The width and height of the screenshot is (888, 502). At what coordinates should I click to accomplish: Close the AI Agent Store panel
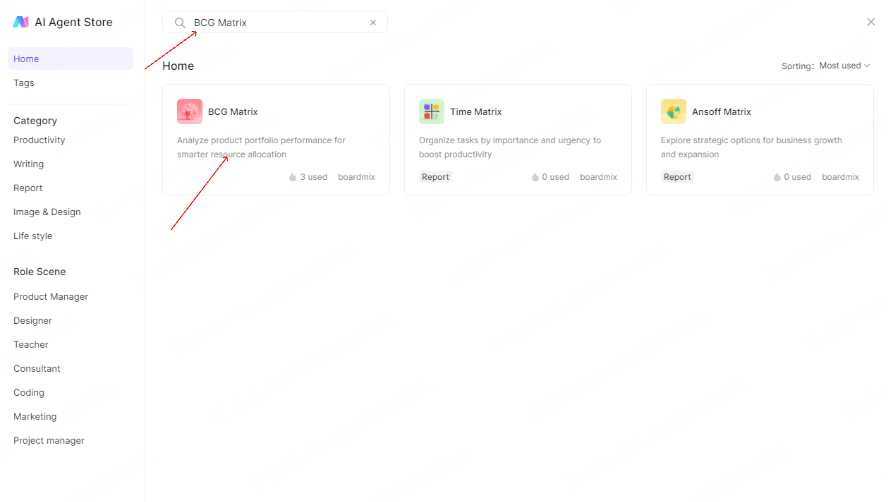click(x=870, y=22)
